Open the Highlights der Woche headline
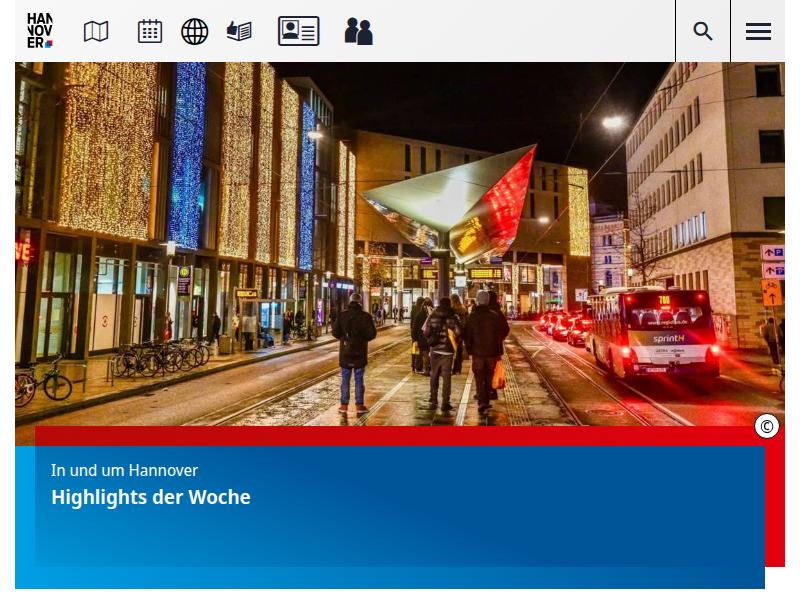This screenshot has height=600, width=800. click(151, 497)
